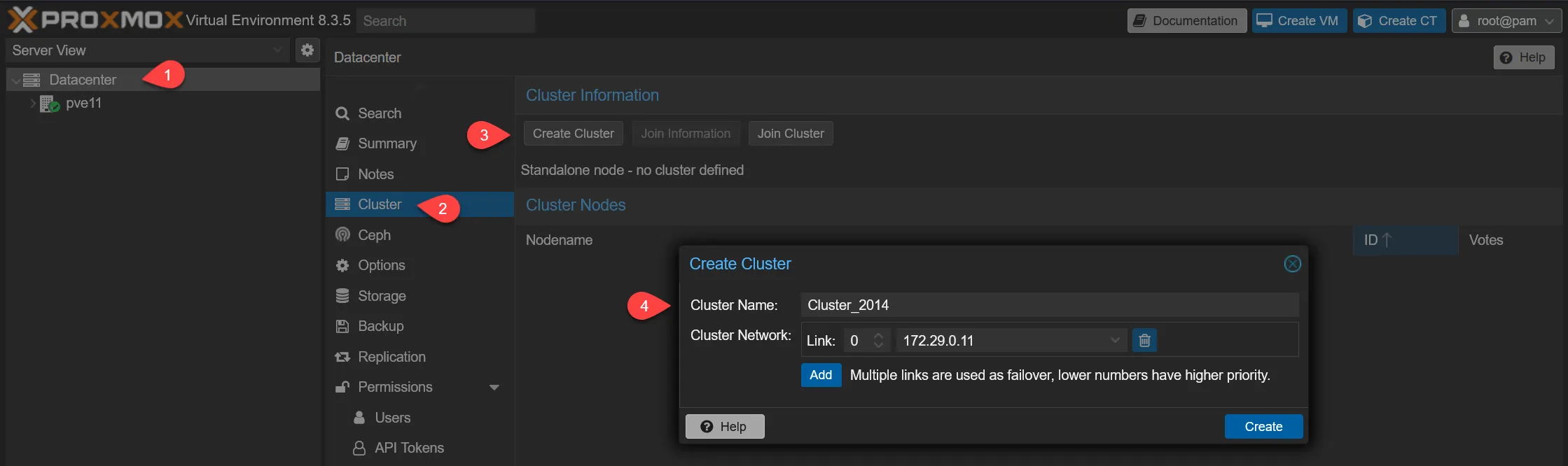Collapse the Permissions submenu arrow
The width and height of the screenshot is (1568, 466).
coord(494,388)
